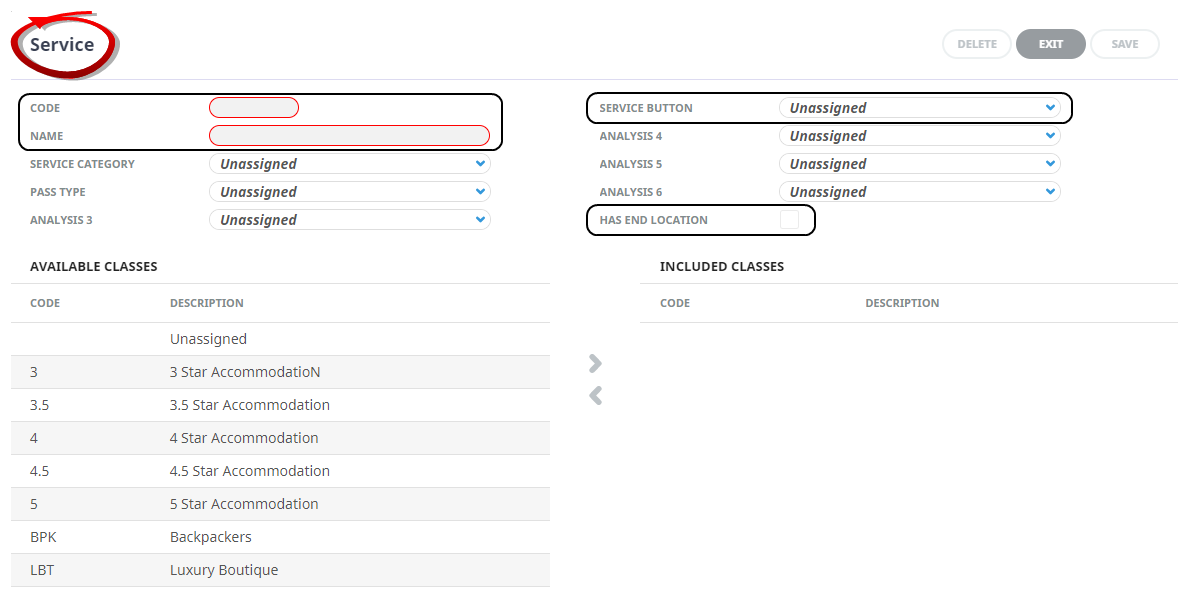Click into the Name text field
The image size is (1178, 614).
(x=349, y=136)
